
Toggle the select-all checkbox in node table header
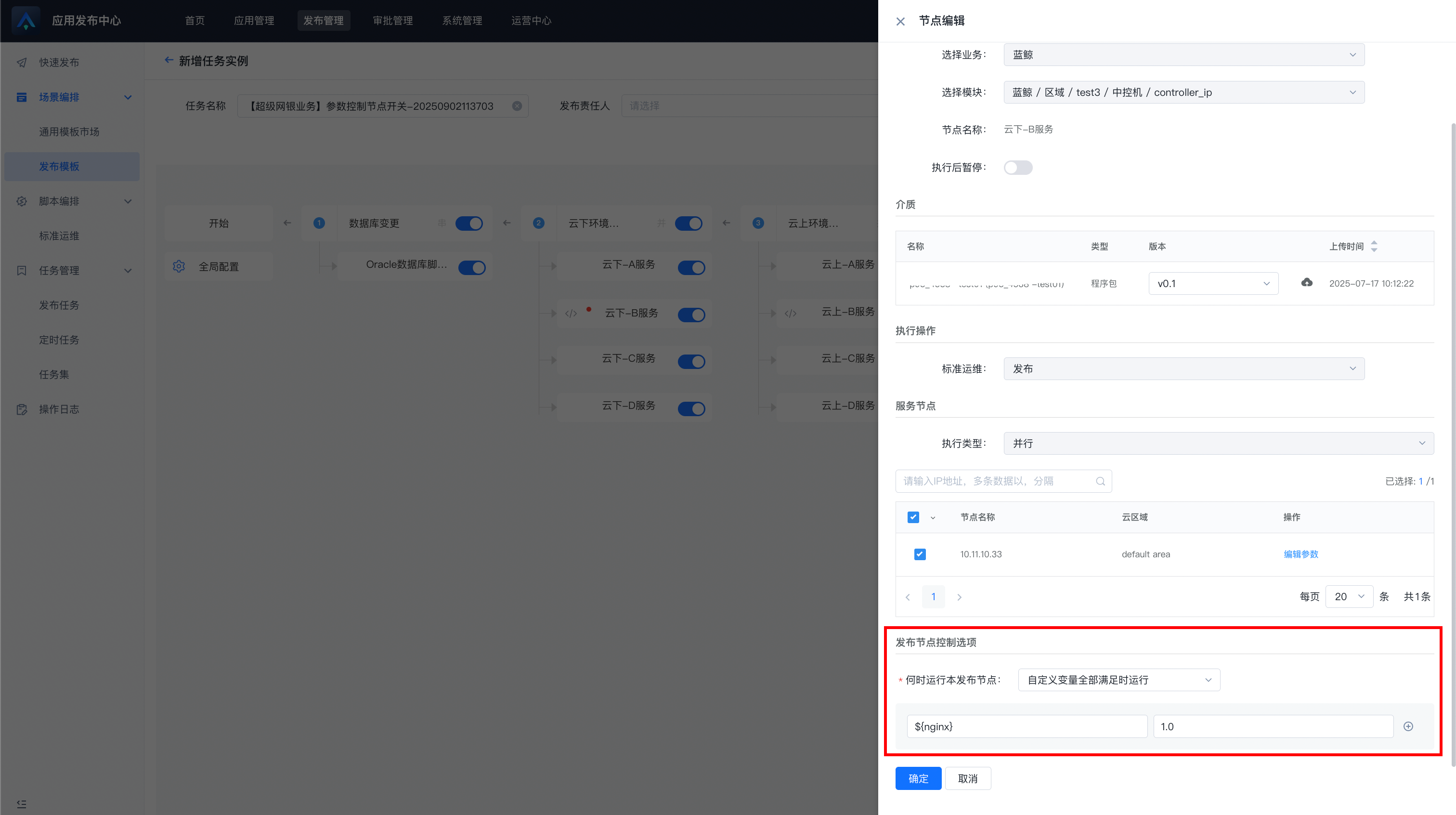913,517
